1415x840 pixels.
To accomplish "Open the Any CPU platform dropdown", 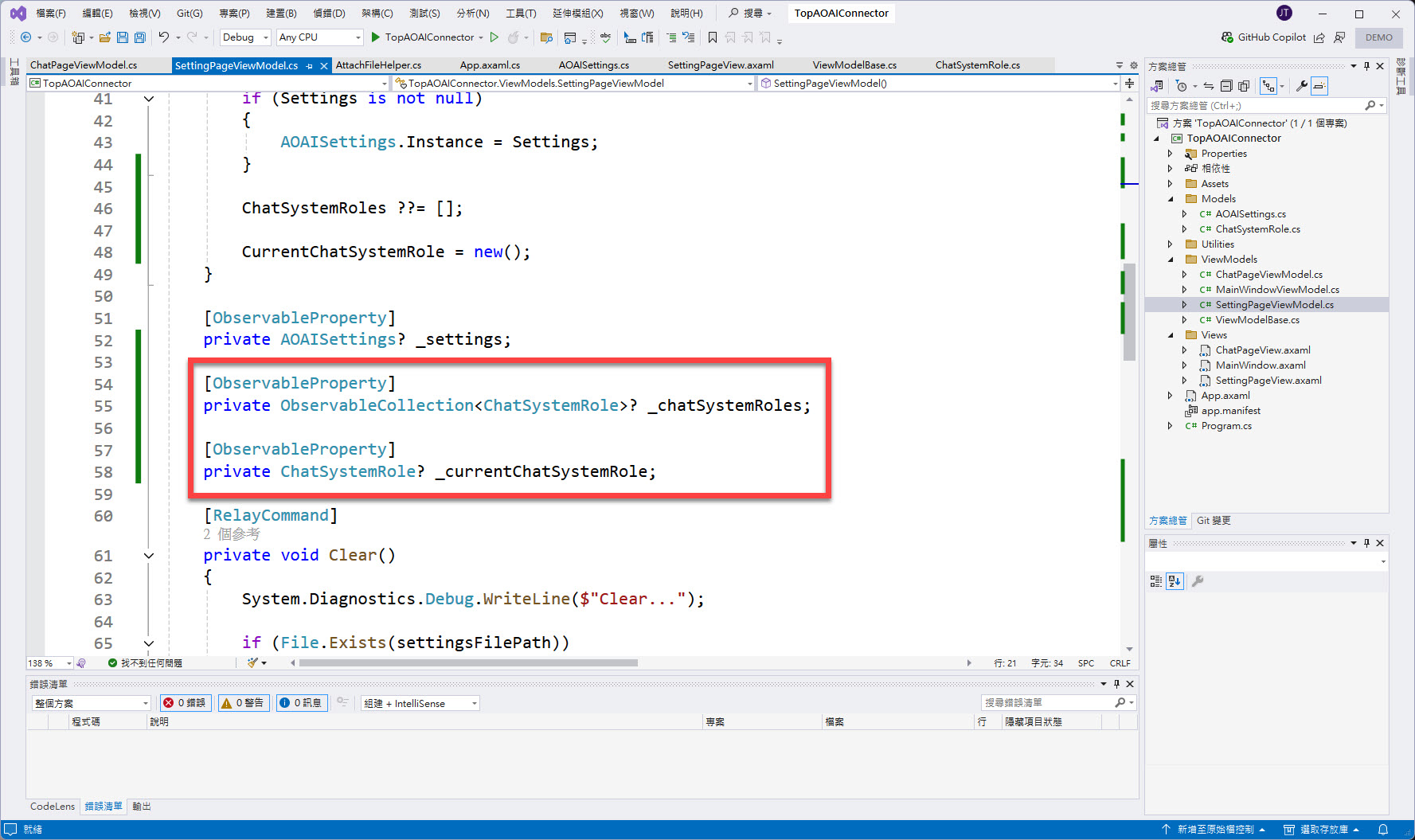I will (x=319, y=37).
